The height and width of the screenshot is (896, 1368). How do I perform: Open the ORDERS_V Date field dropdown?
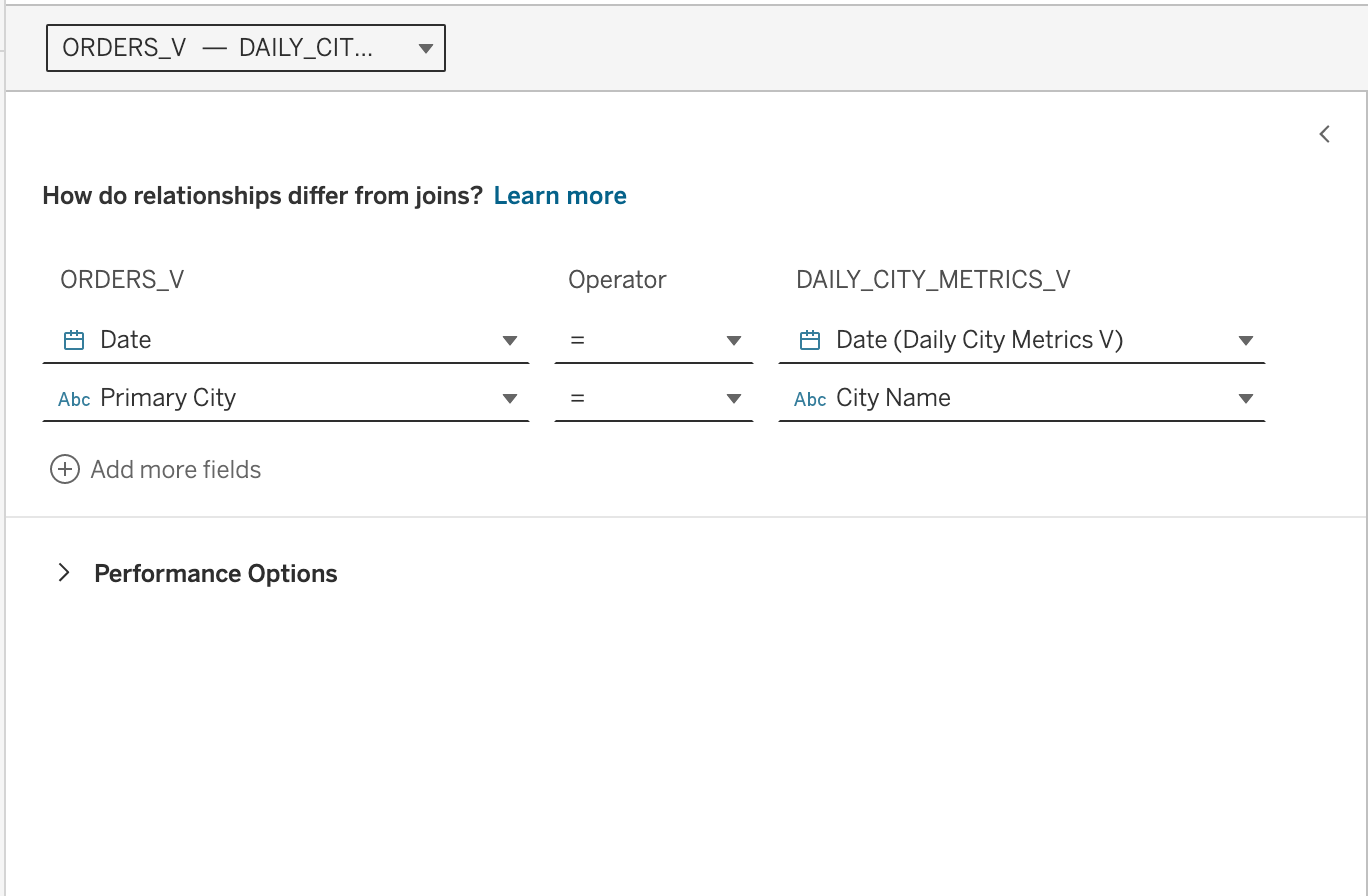[286, 340]
